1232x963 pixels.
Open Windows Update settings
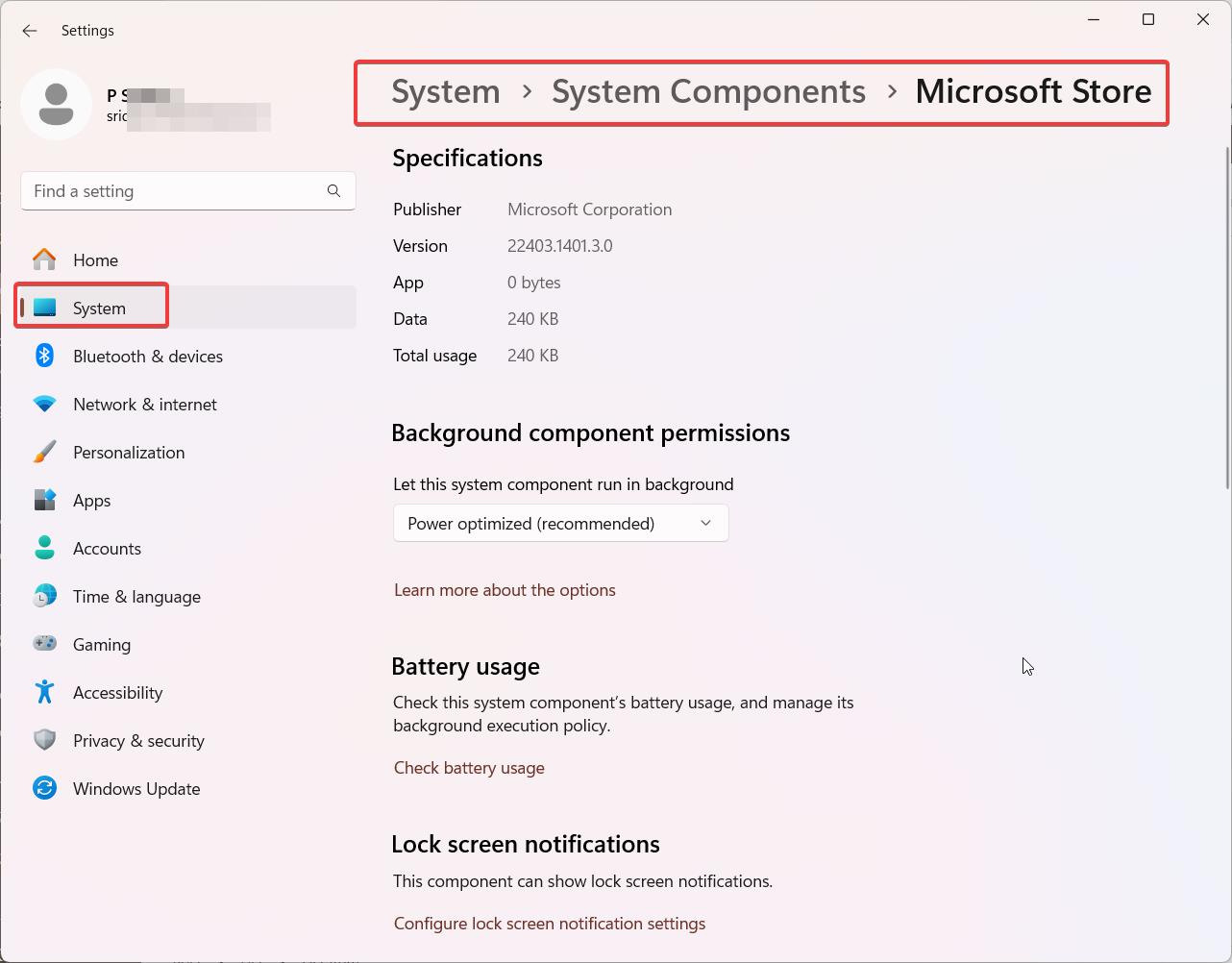pyautogui.click(x=136, y=788)
